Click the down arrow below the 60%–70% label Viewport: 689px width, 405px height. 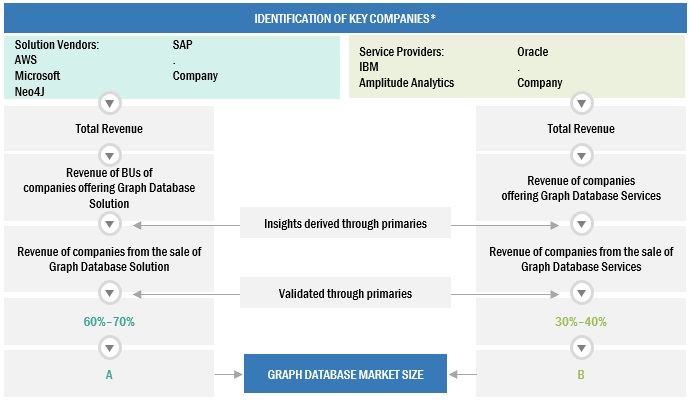[x=109, y=348]
